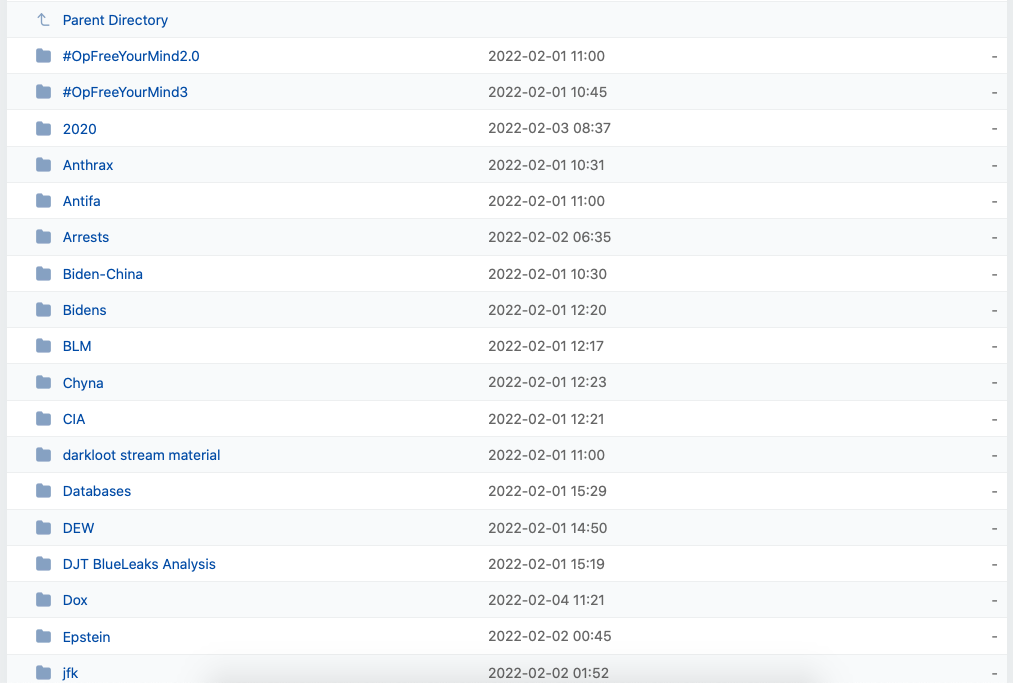The height and width of the screenshot is (683, 1013).
Task: Select the Bidens folder icon
Action: coord(43,310)
